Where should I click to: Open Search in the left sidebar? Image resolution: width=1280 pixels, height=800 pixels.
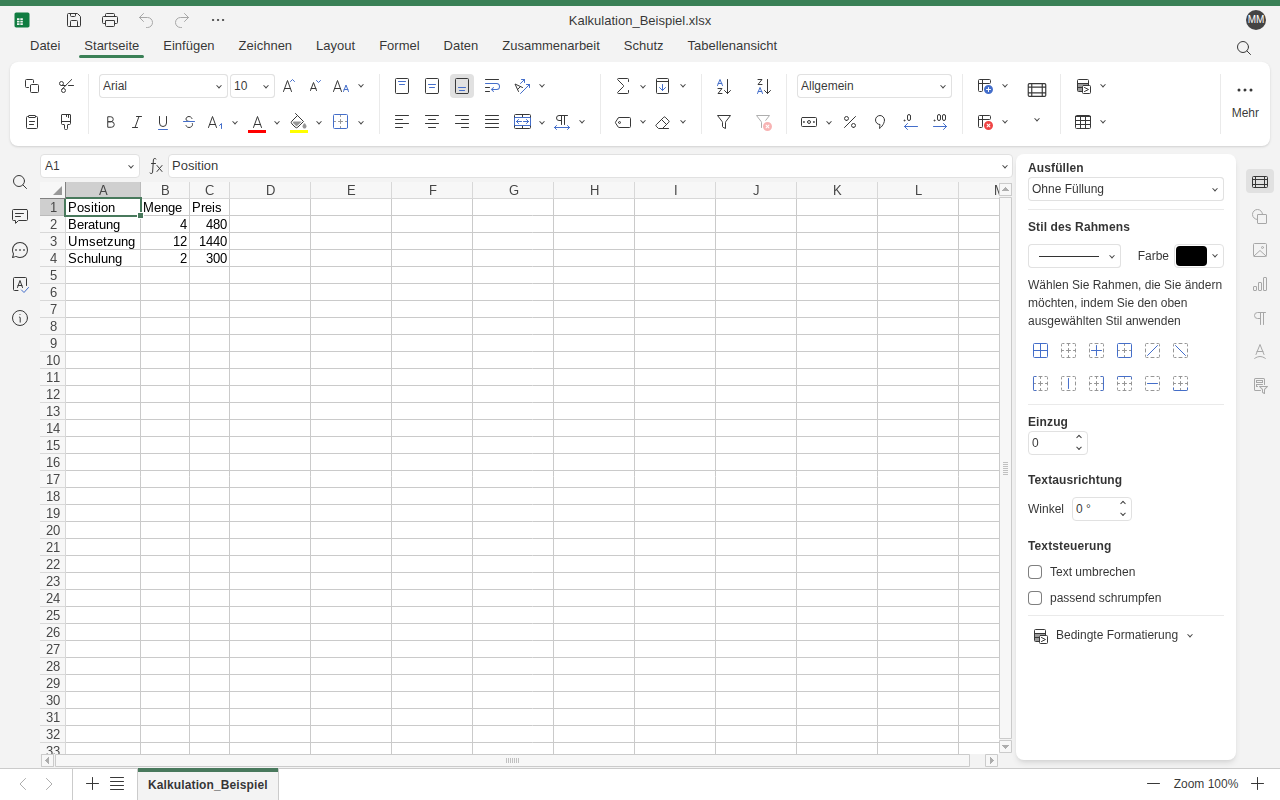tap(20, 182)
